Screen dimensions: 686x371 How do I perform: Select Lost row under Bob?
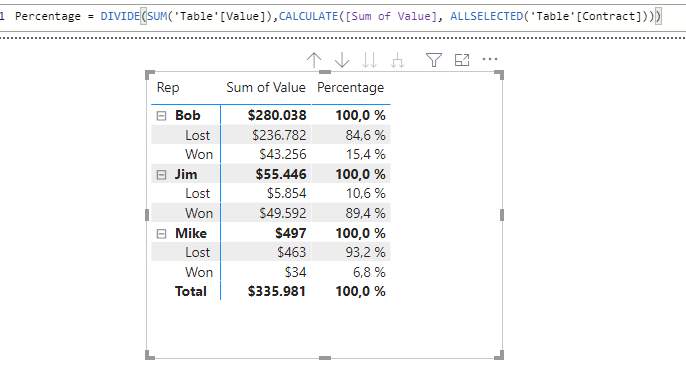tap(197, 135)
